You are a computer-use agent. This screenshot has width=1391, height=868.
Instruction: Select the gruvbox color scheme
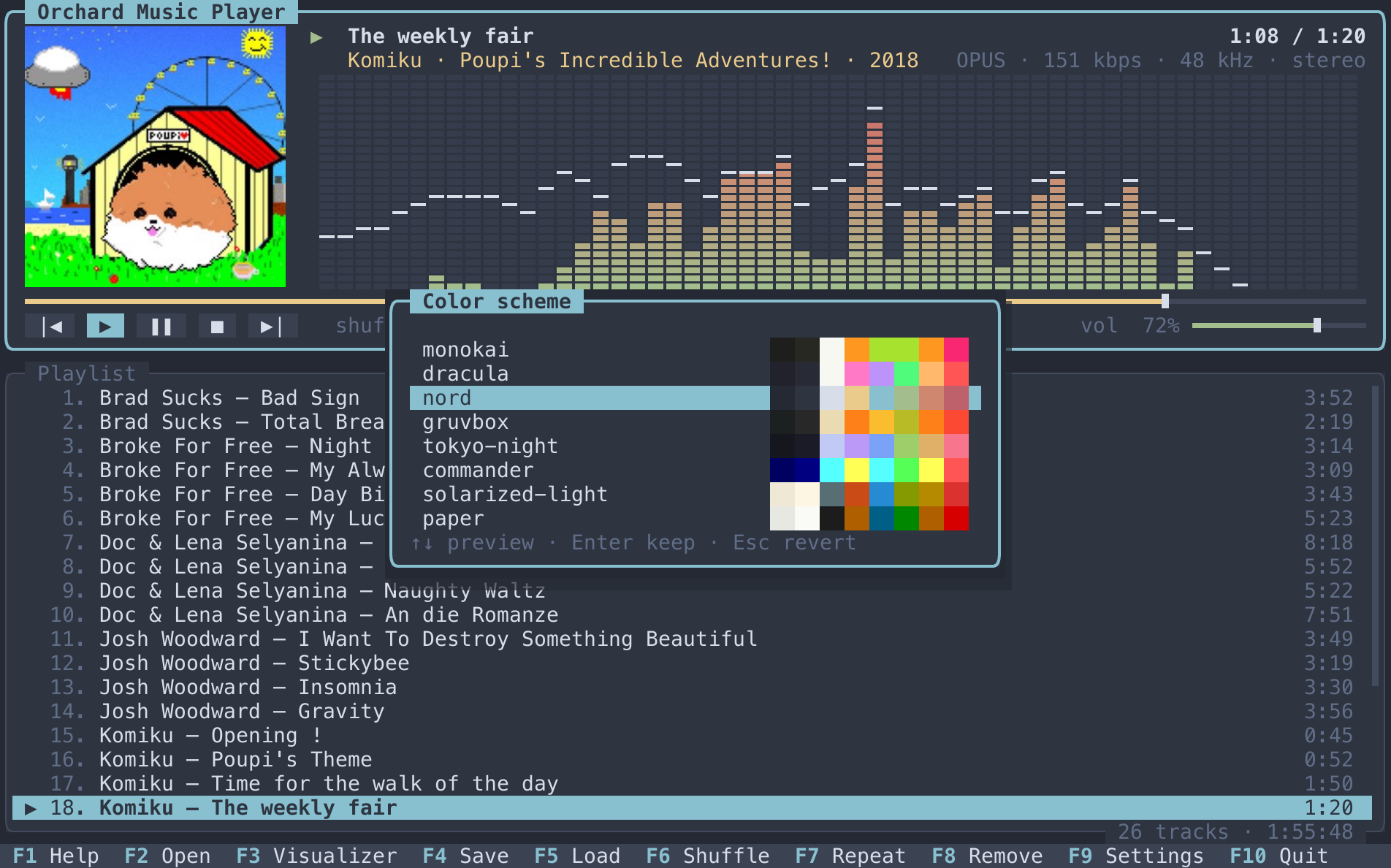[x=695, y=422]
